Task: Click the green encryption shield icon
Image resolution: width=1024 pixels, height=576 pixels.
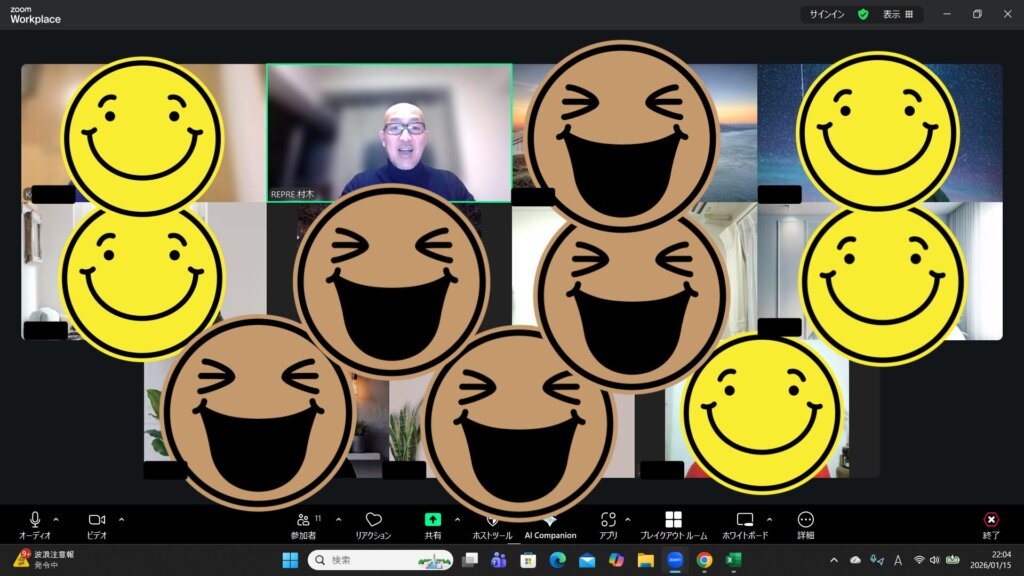Action: point(863,14)
